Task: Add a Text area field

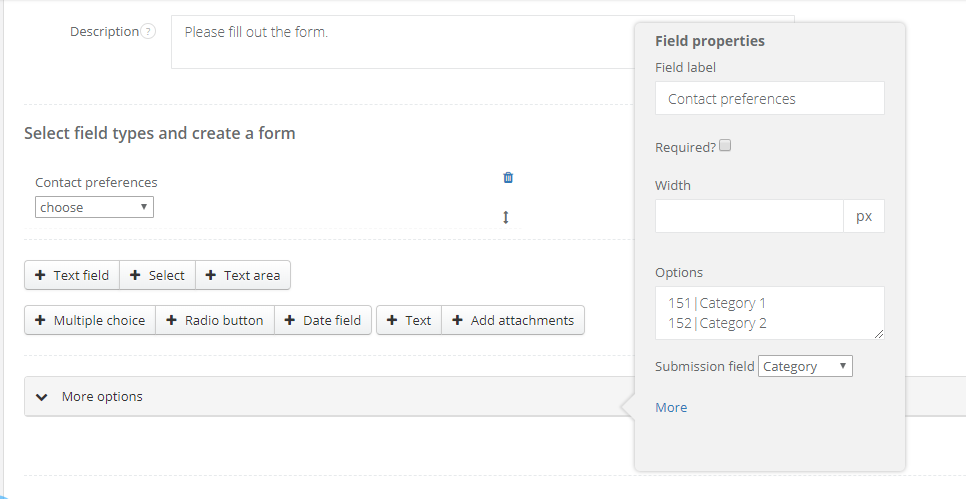Action: 242,275
